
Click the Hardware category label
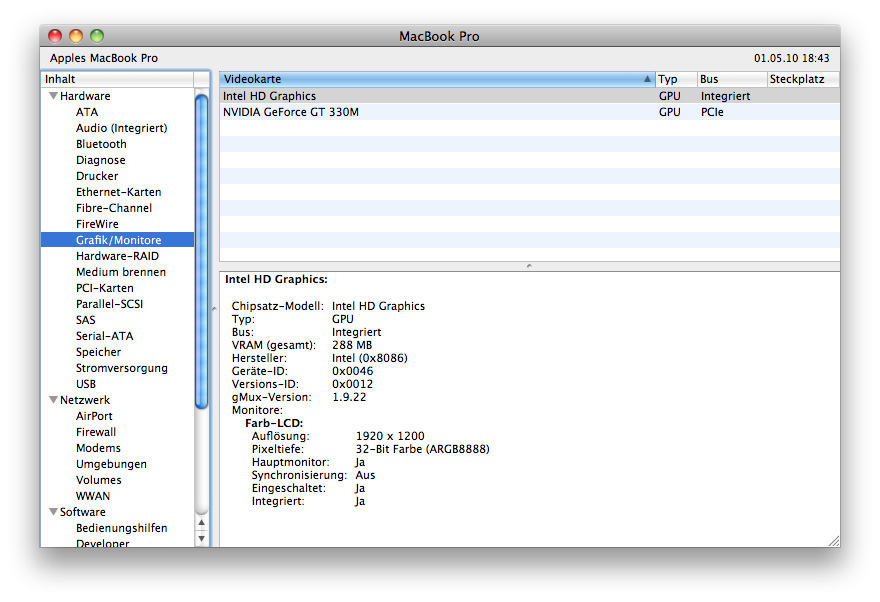tap(85, 96)
